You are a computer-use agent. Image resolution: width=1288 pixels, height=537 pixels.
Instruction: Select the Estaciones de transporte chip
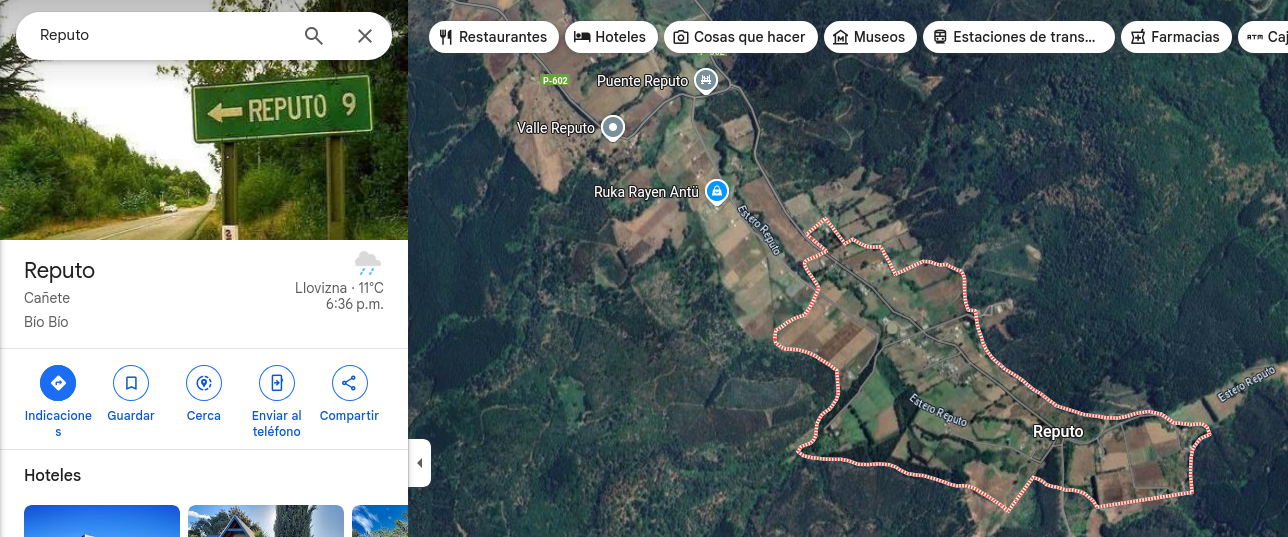tap(1019, 37)
